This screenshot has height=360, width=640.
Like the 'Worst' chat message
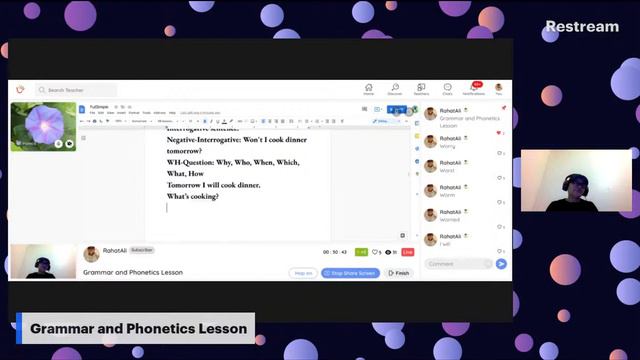pyautogui.click(x=501, y=178)
